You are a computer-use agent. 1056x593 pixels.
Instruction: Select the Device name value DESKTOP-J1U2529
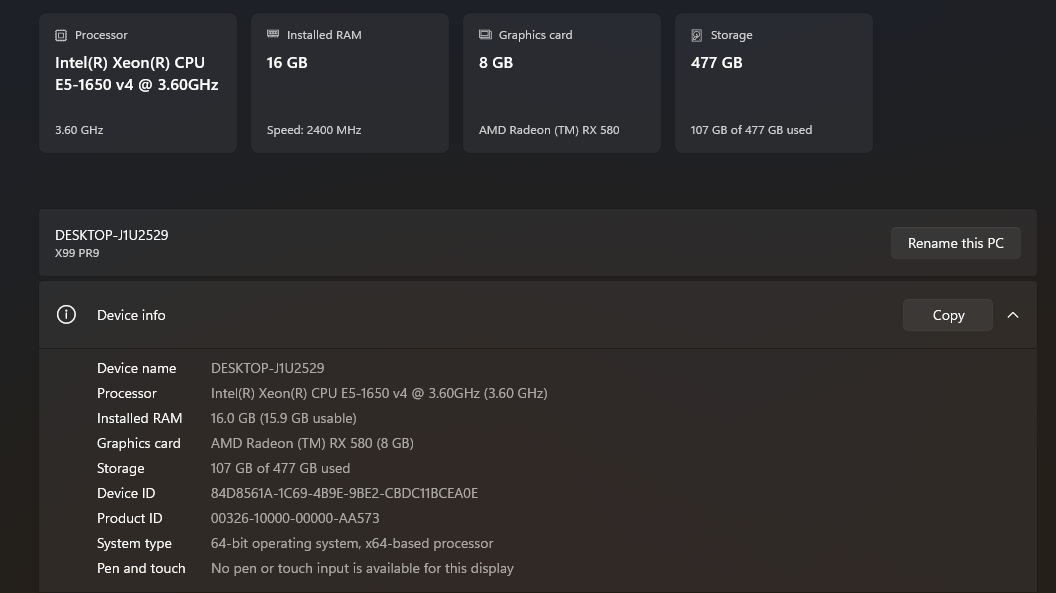267,368
